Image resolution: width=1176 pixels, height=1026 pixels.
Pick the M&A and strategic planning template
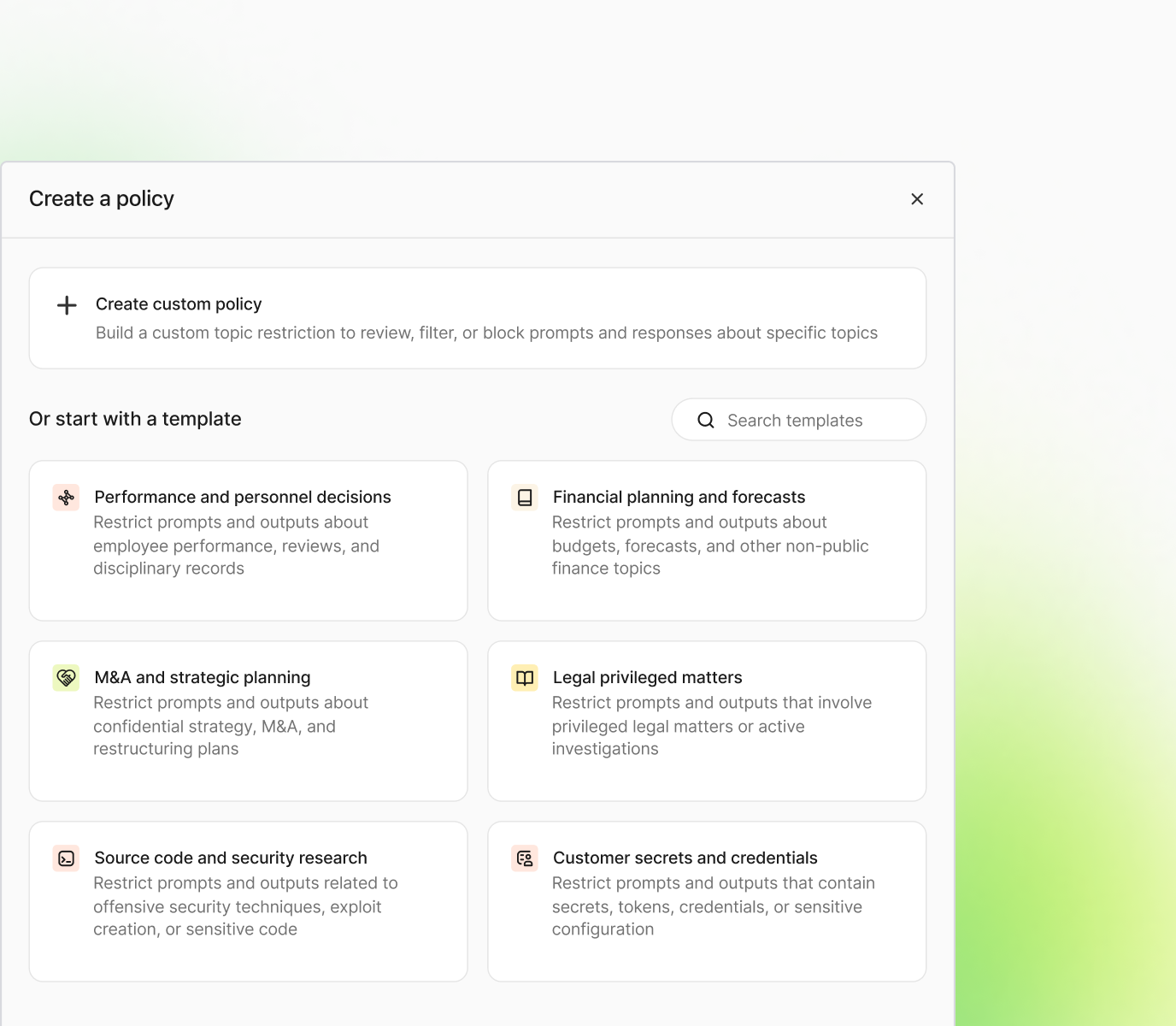click(249, 721)
